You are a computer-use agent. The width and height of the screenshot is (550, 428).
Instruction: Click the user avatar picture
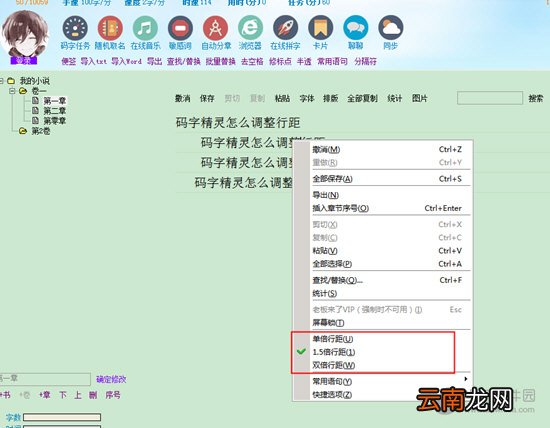(25, 34)
